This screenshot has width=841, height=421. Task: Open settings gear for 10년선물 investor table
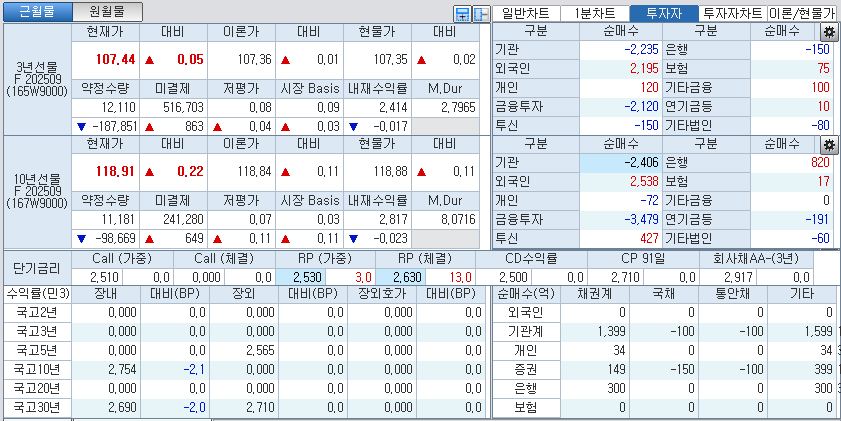(829, 144)
